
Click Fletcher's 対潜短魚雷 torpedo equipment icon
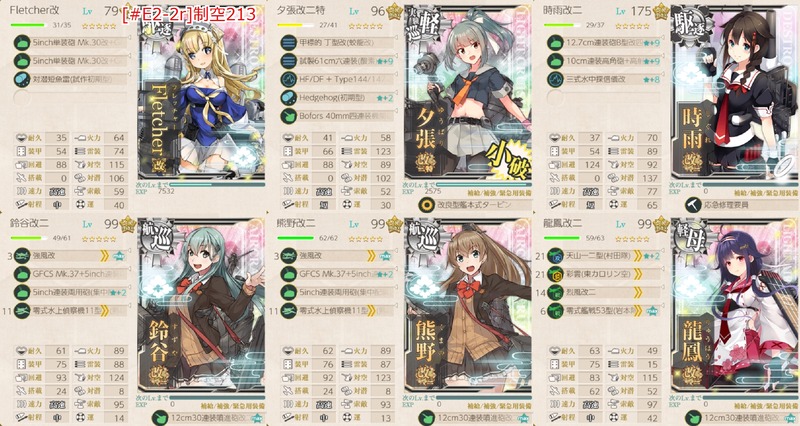click(22, 80)
